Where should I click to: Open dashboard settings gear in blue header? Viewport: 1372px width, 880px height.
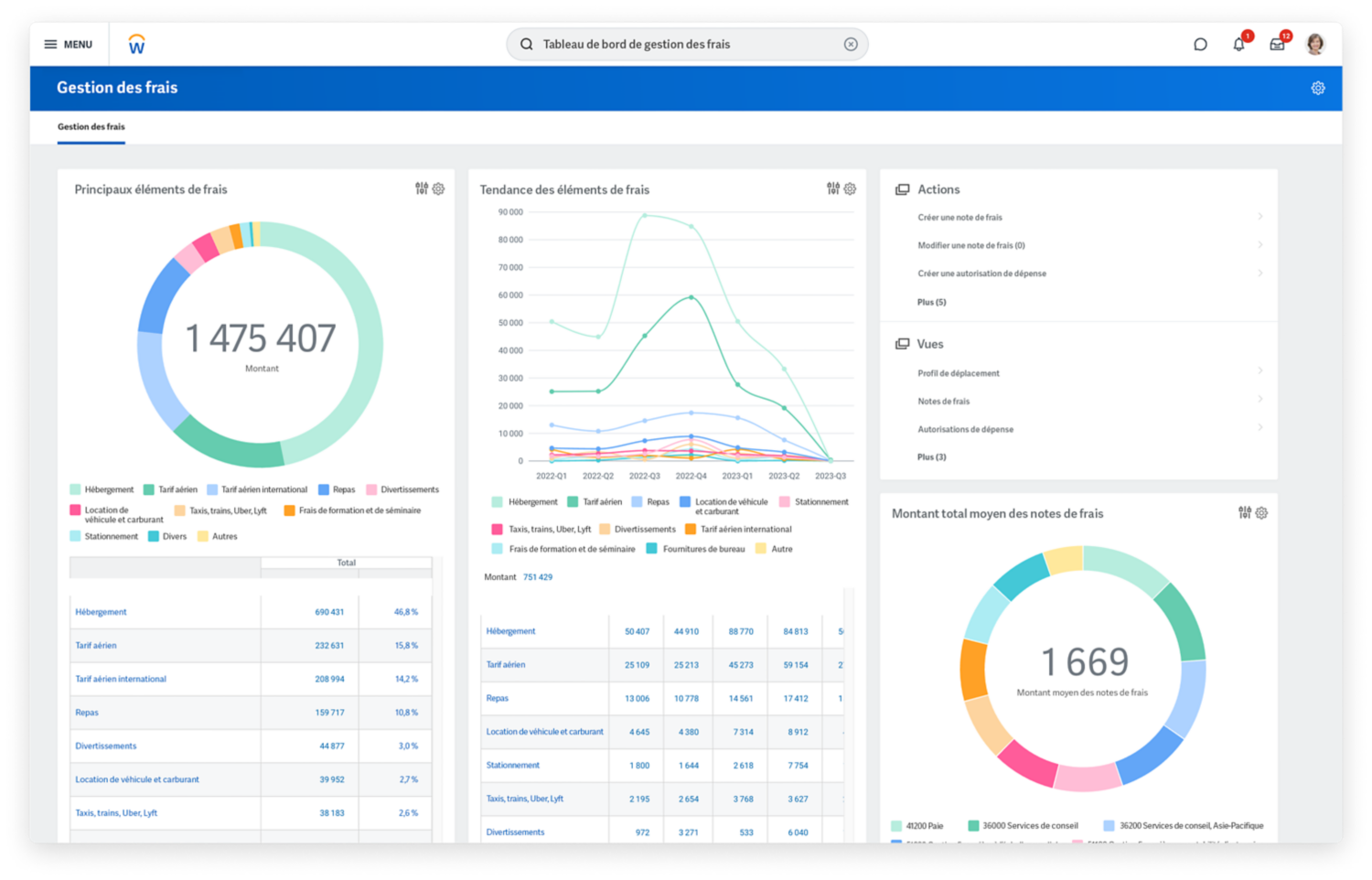[1318, 88]
